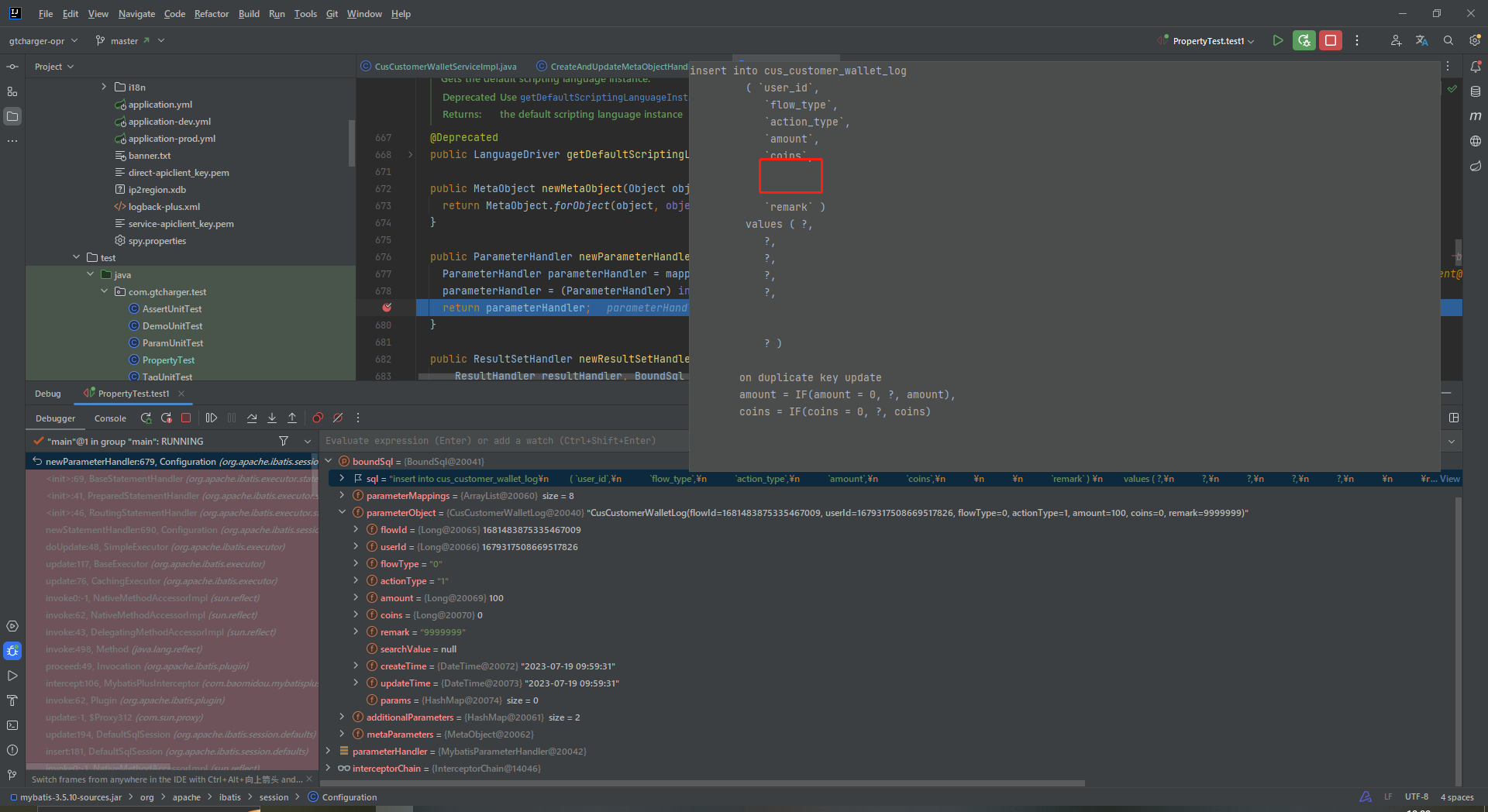Switch to the Console tab

(110, 418)
